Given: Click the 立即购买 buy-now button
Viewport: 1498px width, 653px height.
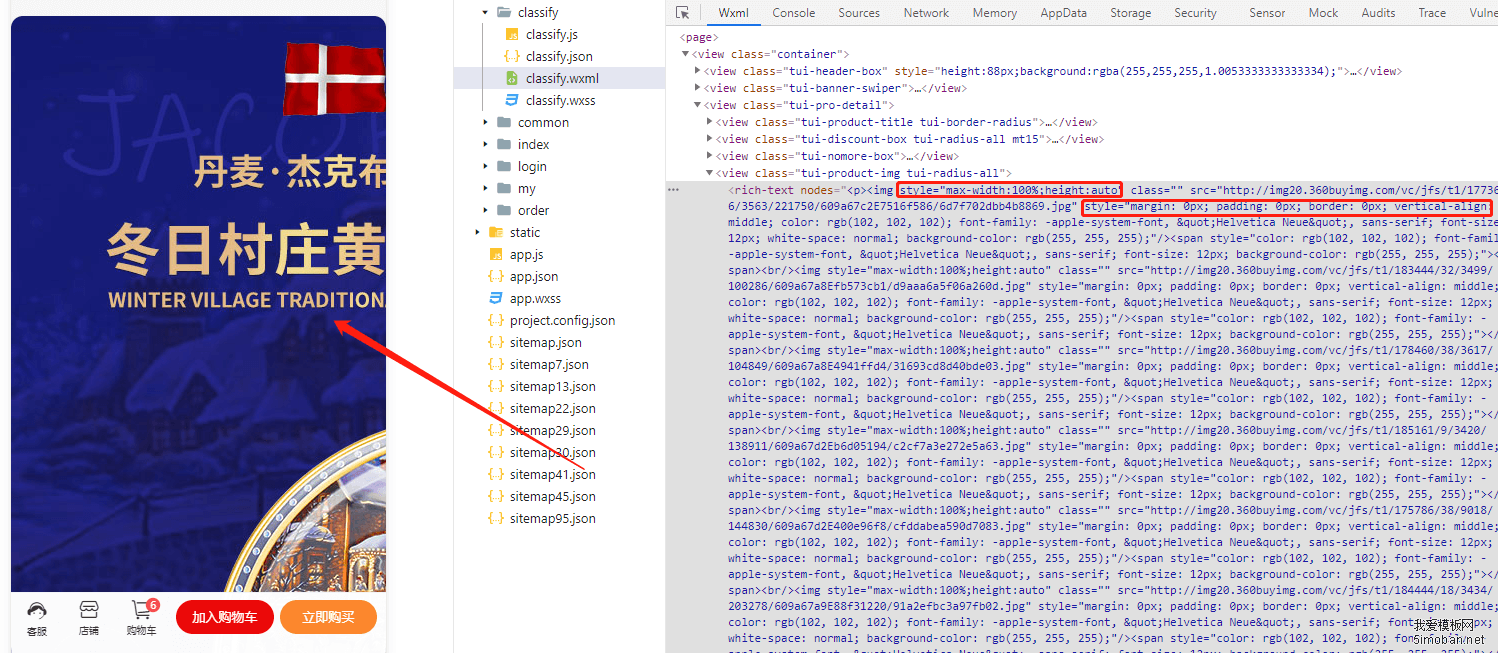Looking at the screenshot, I should [328, 617].
